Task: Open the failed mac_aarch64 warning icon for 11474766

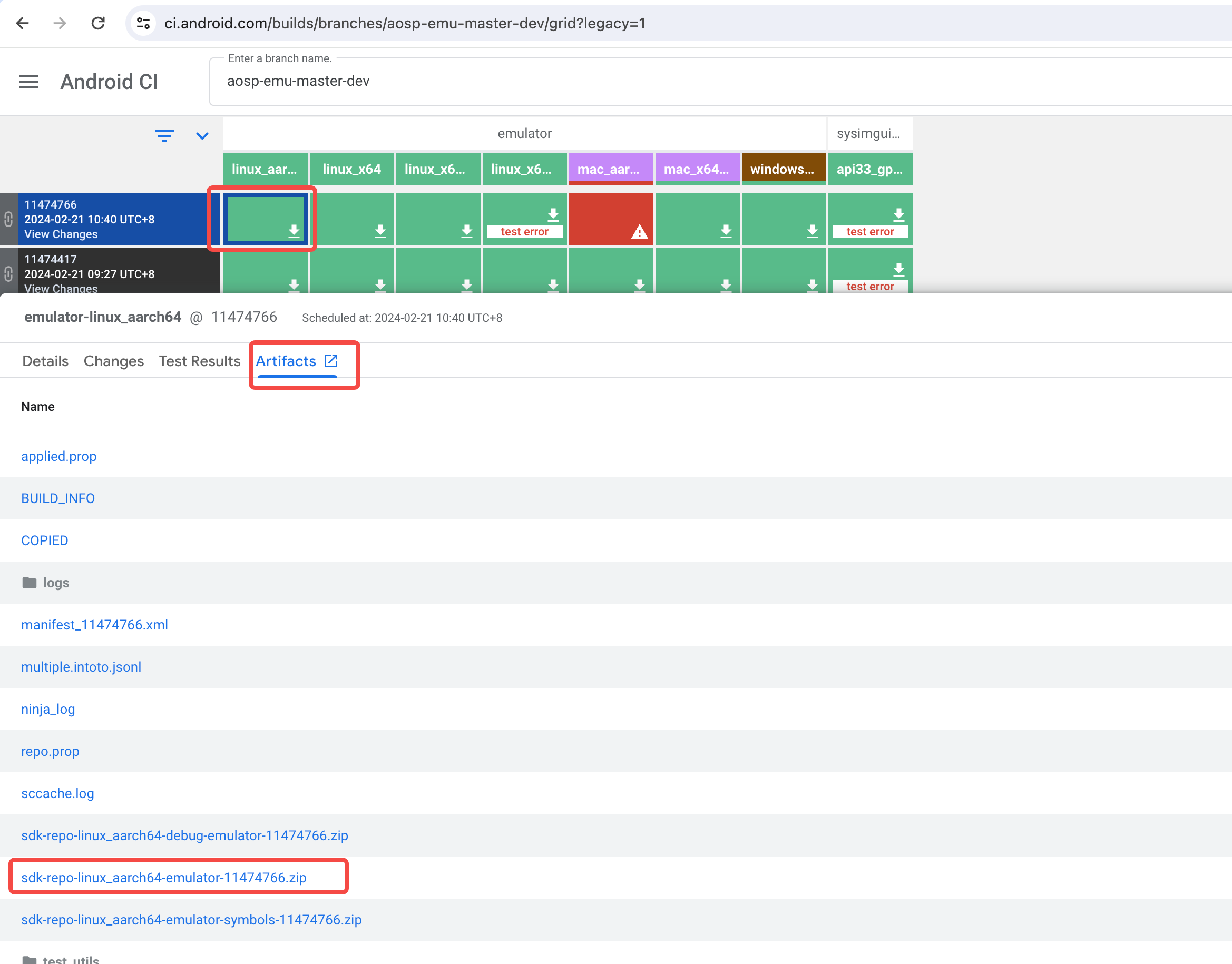Action: point(639,231)
